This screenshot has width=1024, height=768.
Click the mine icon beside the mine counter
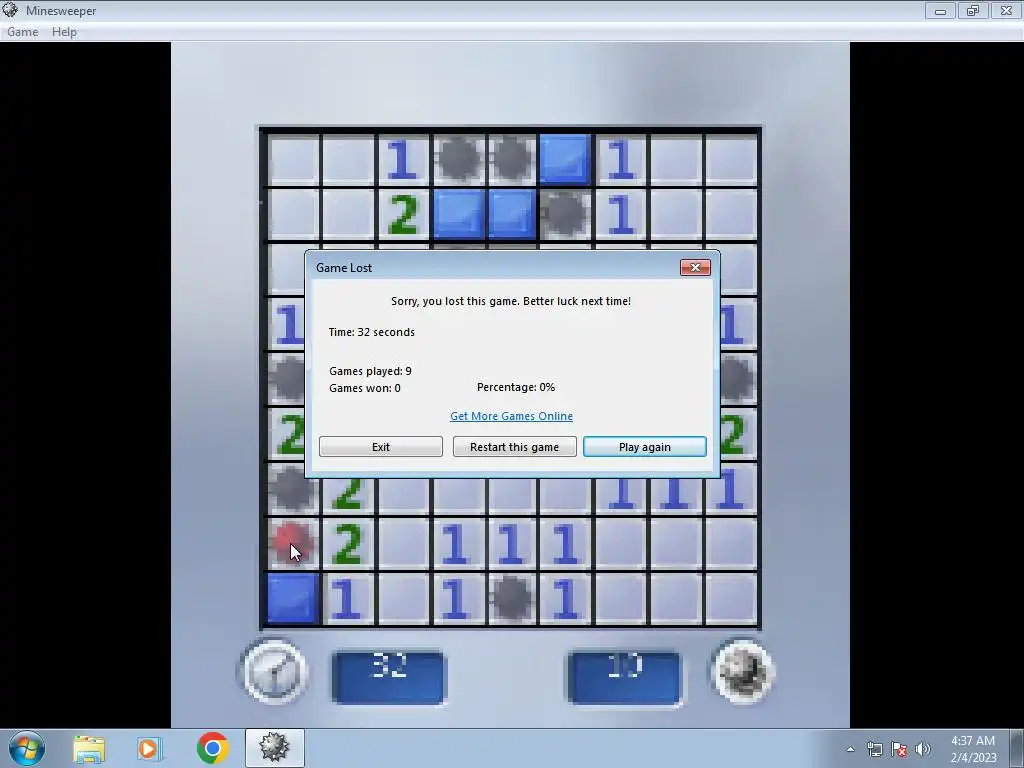tap(743, 672)
